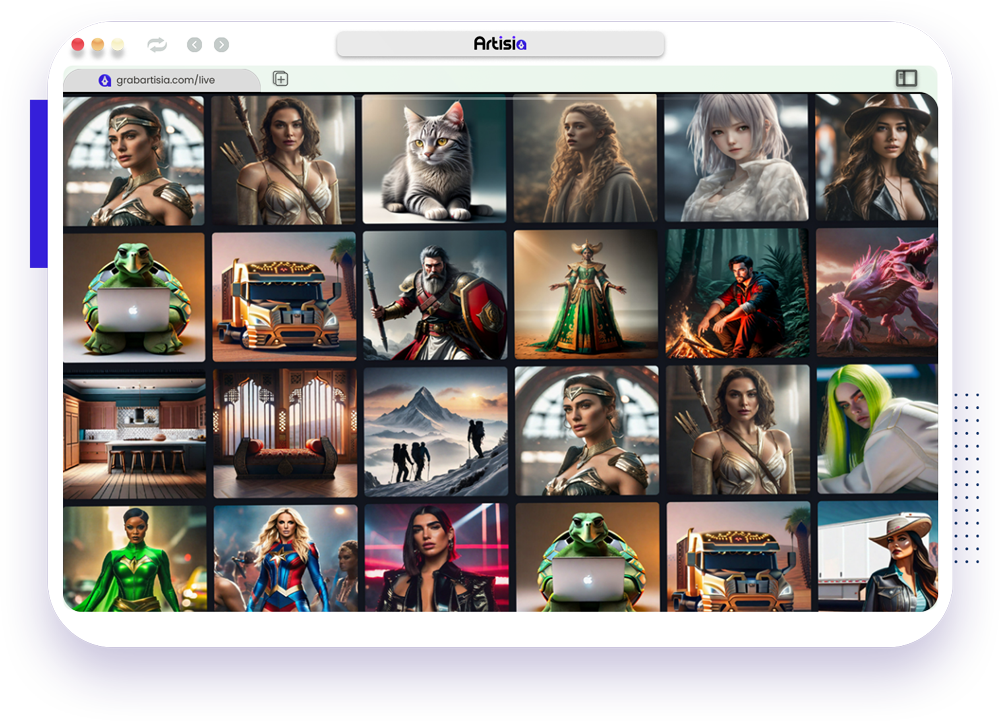Click the Artisia logo icon in the tab
Image resolution: width=1000 pixels, height=721 pixels.
coord(105,80)
